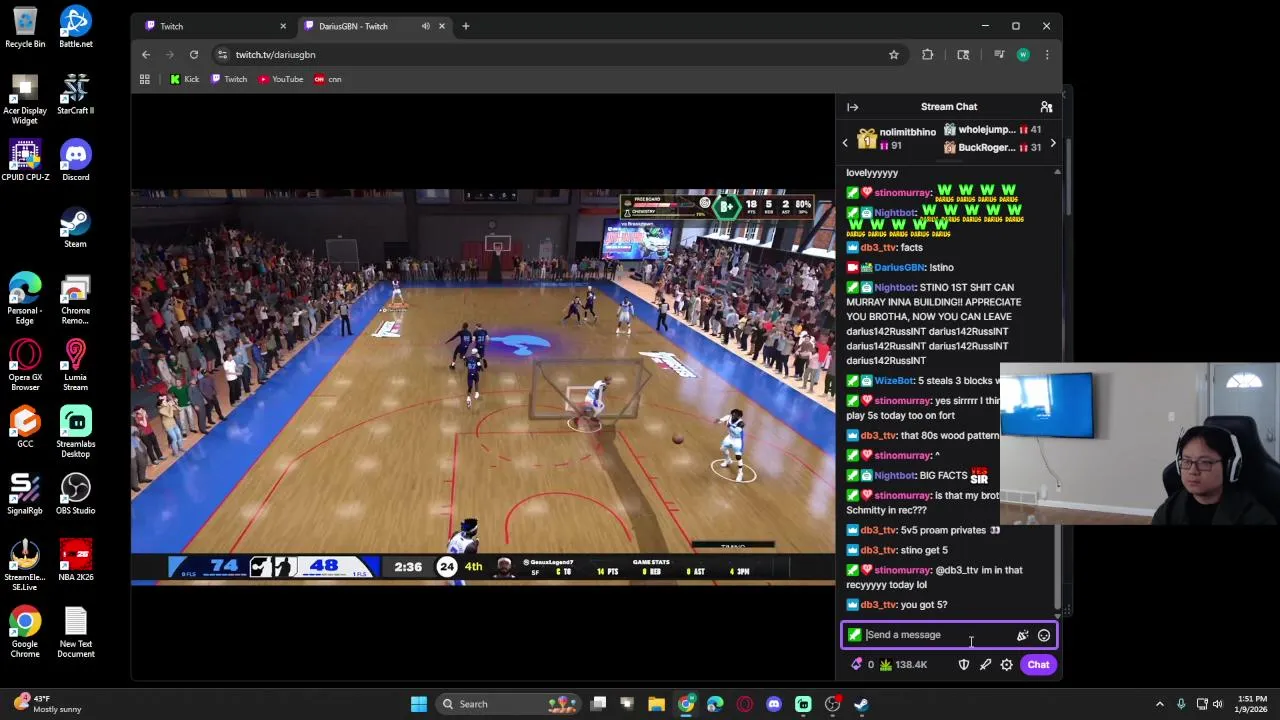Viewport: 1280px width, 720px height.
Task: Select the Discord desktop icon
Action: coord(76,161)
